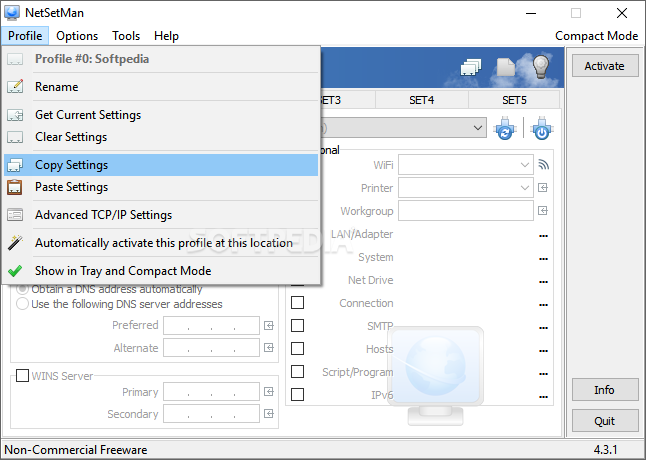Screen dimensions: 646x460
Task: Open the Options menu
Action: [x=77, y=36]
